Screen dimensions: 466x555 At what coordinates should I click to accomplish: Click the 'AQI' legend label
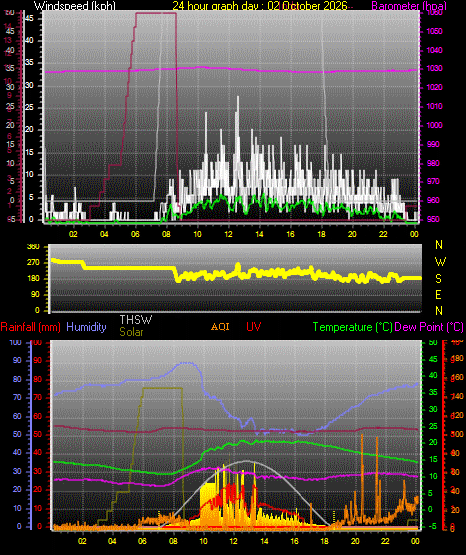coord(220,326)
